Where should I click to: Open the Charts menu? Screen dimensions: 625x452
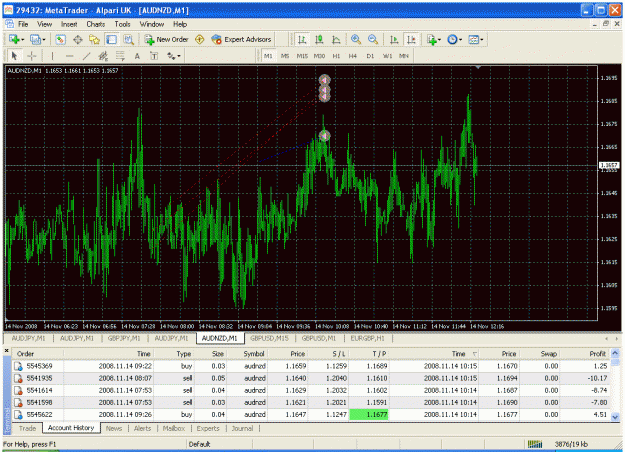tap(96, 24)
